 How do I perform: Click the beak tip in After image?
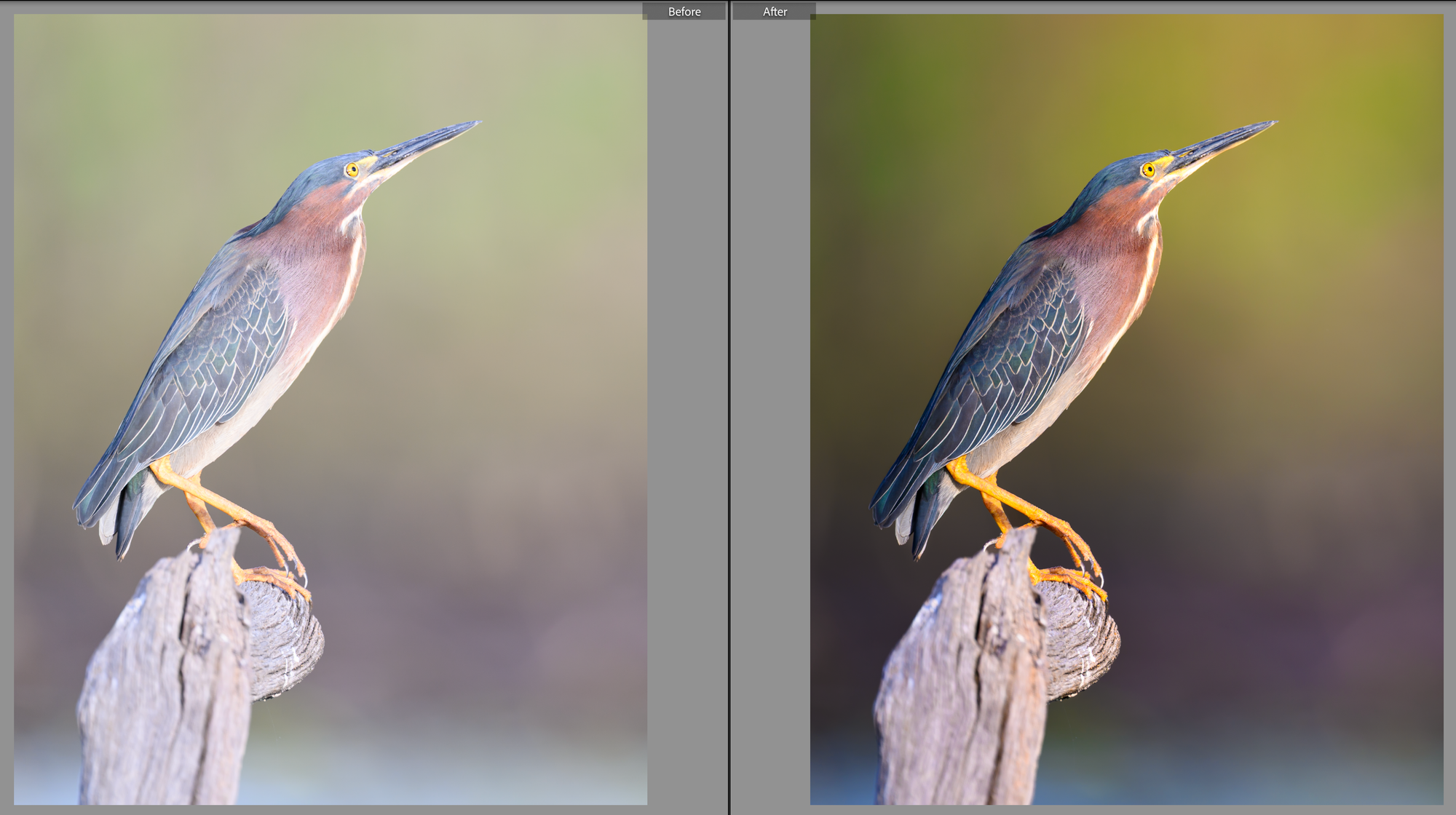[1273, 123]
